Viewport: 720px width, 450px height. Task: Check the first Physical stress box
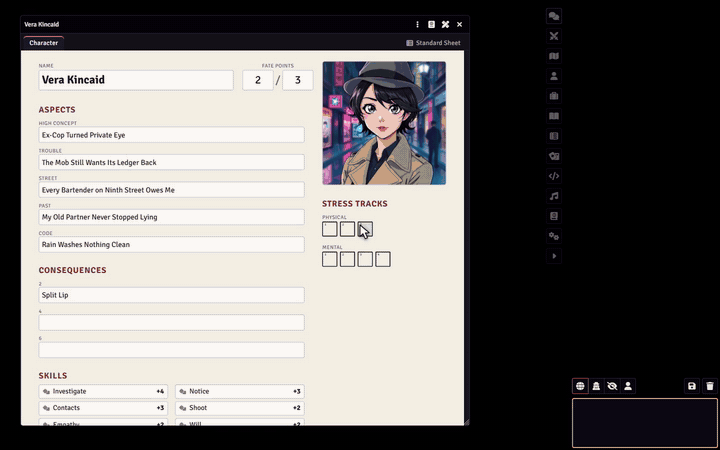point(330,229)
